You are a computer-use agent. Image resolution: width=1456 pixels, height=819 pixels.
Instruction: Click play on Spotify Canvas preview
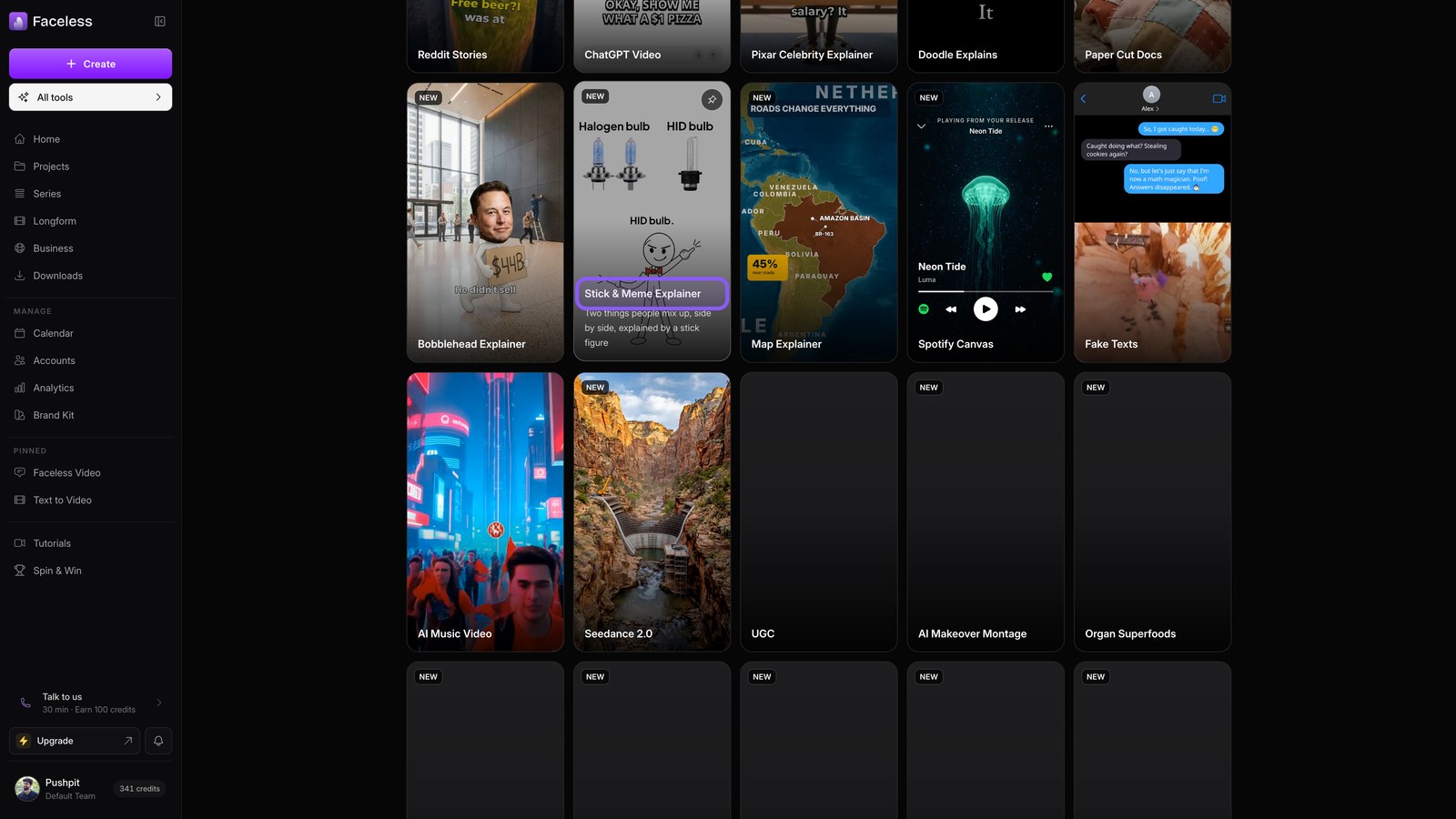[x=986, y=309]
